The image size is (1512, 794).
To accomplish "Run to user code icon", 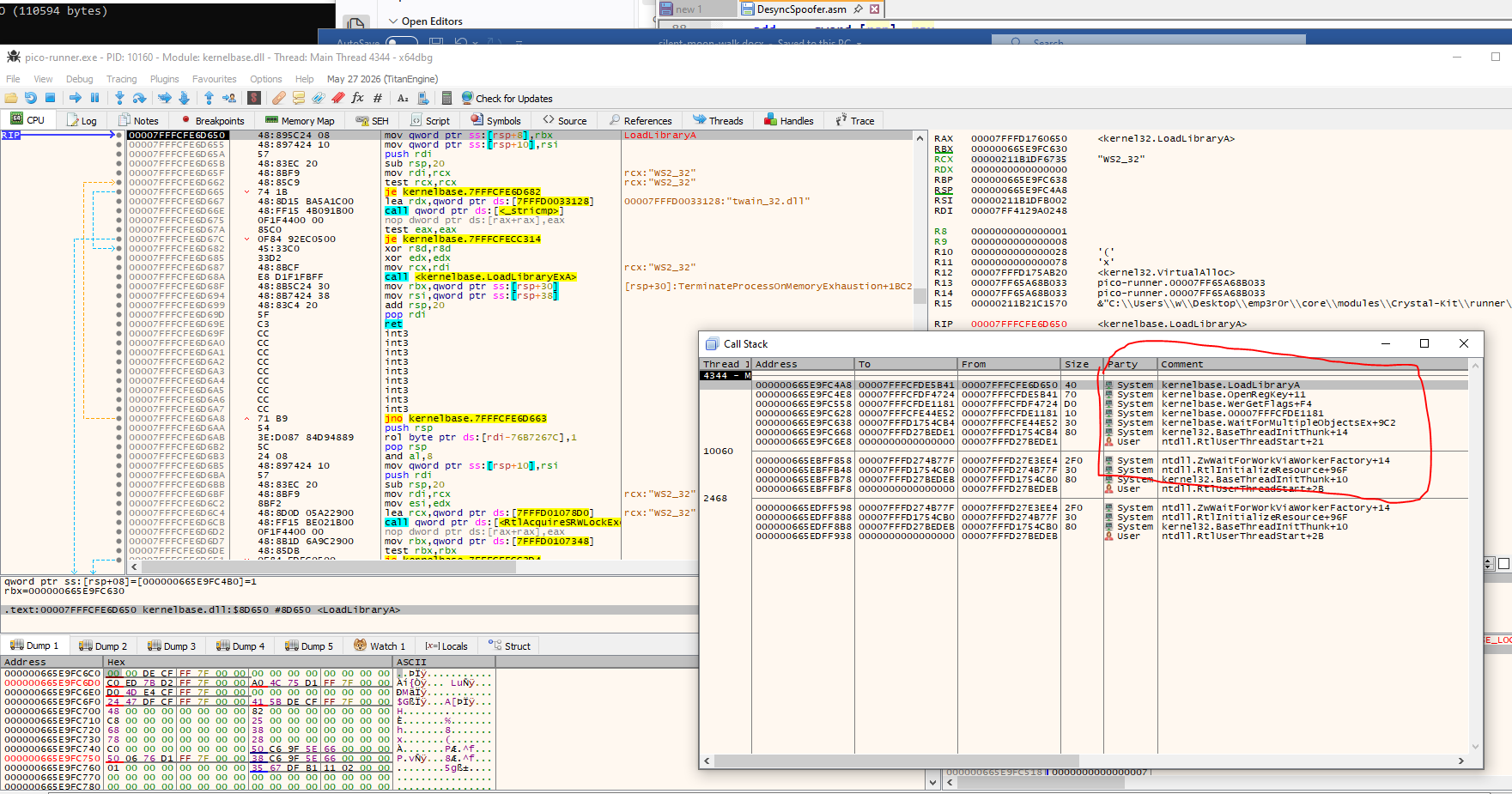I will (228, 98).
